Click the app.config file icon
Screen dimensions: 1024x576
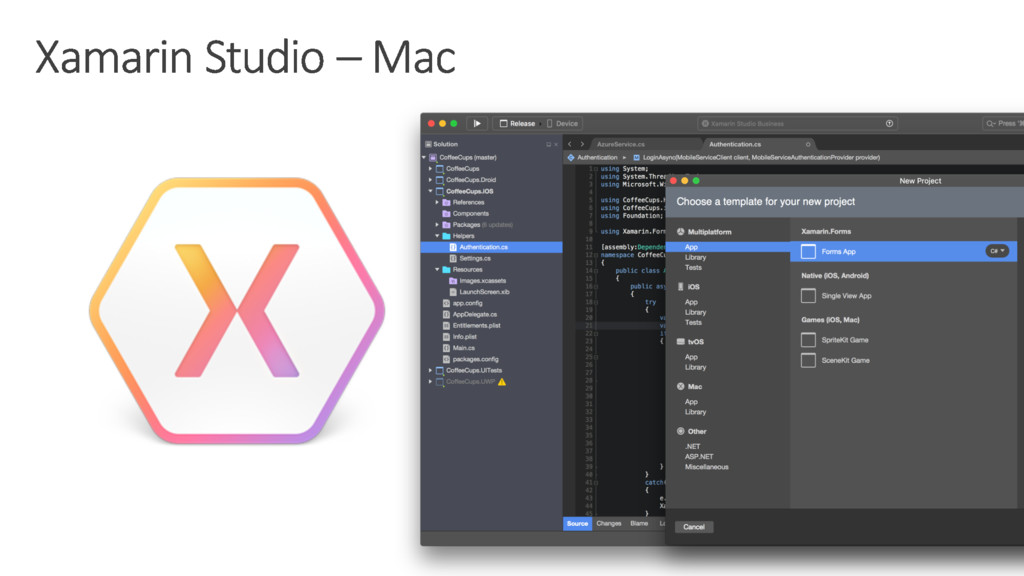pyautogui.click(x=447, y=303)
